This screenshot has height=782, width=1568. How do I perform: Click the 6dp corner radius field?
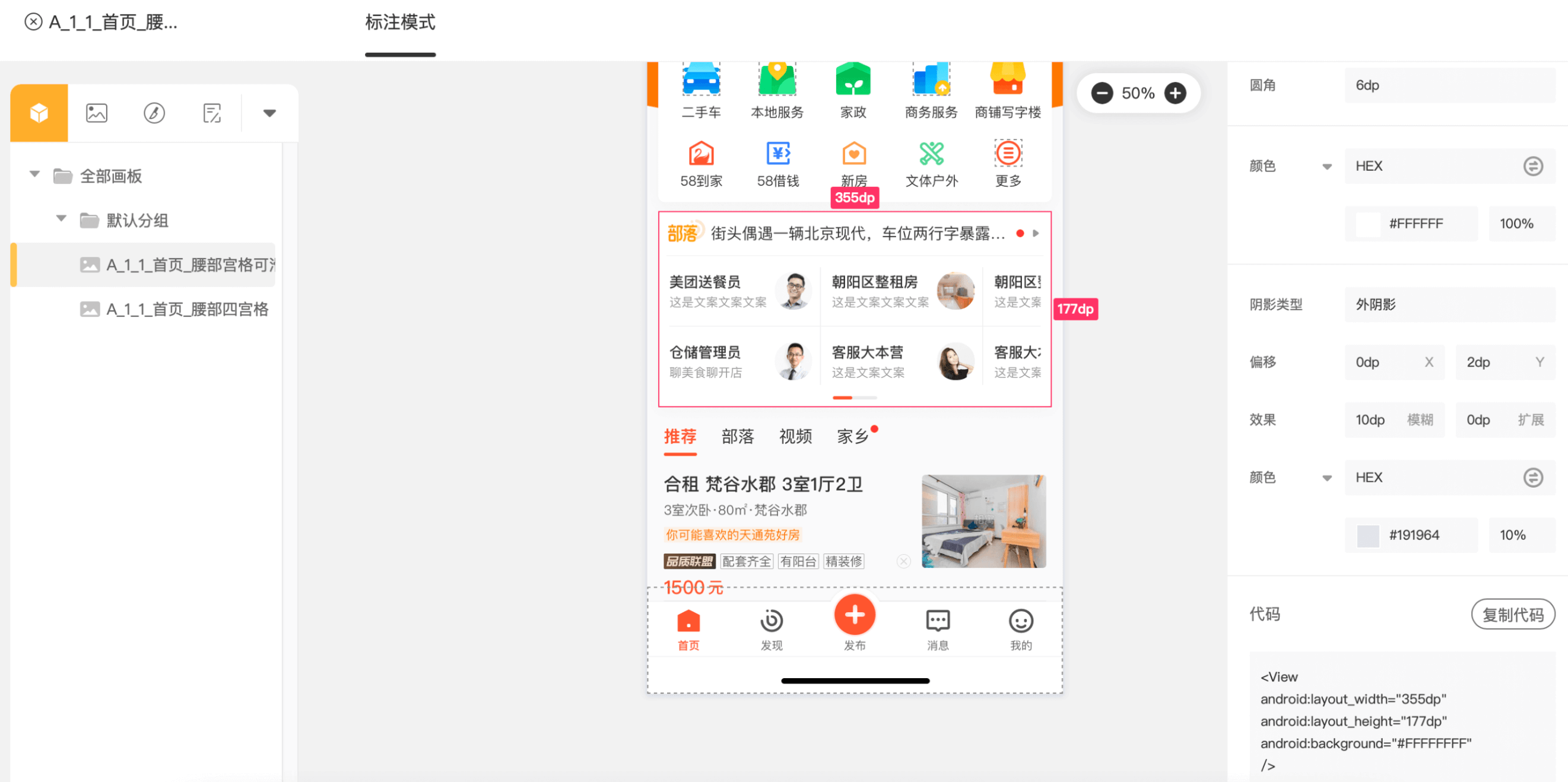coord(1449,85)
